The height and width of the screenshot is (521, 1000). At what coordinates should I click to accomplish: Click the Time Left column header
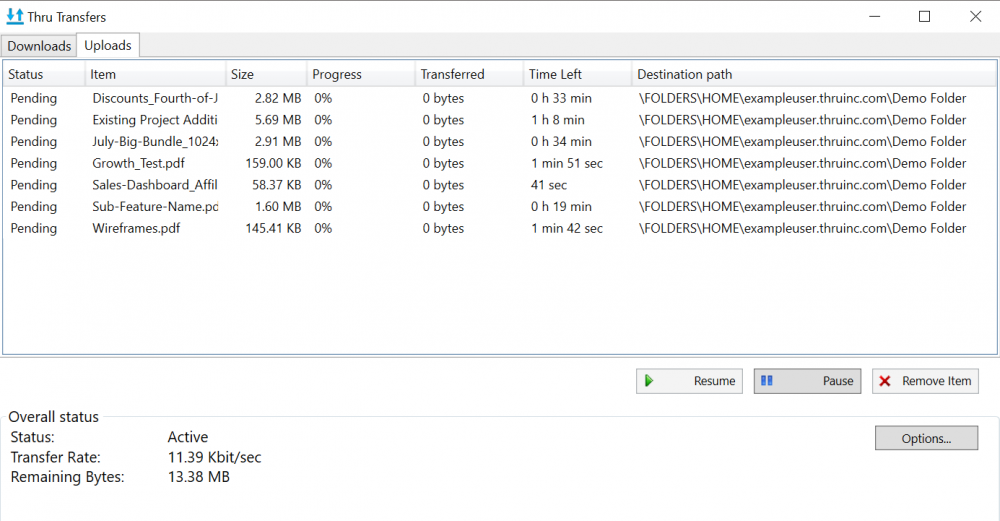click(x=555, y=74)
